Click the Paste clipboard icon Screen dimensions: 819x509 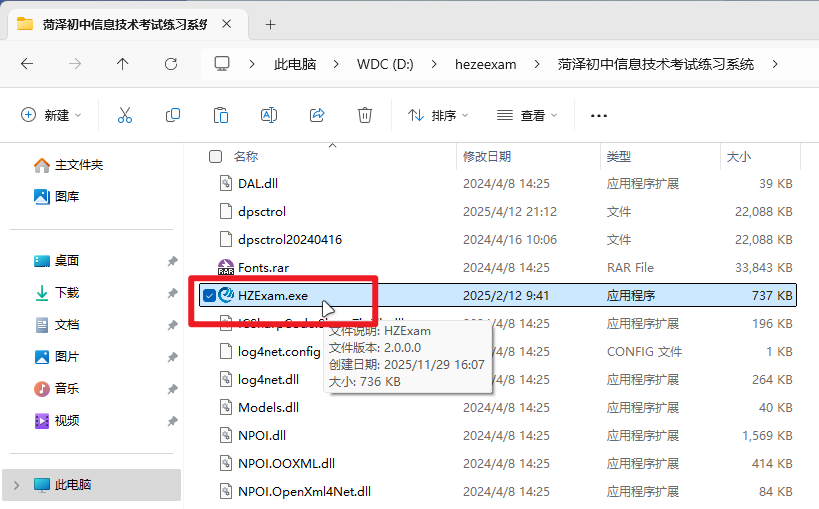[x=221, y=115]
